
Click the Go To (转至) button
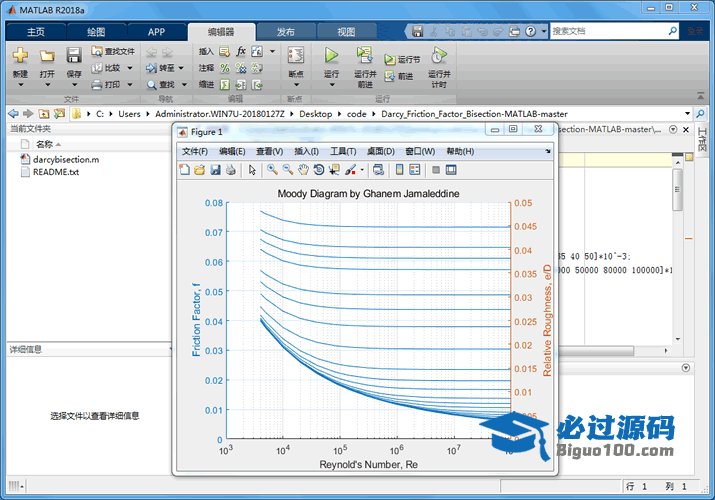161,68
